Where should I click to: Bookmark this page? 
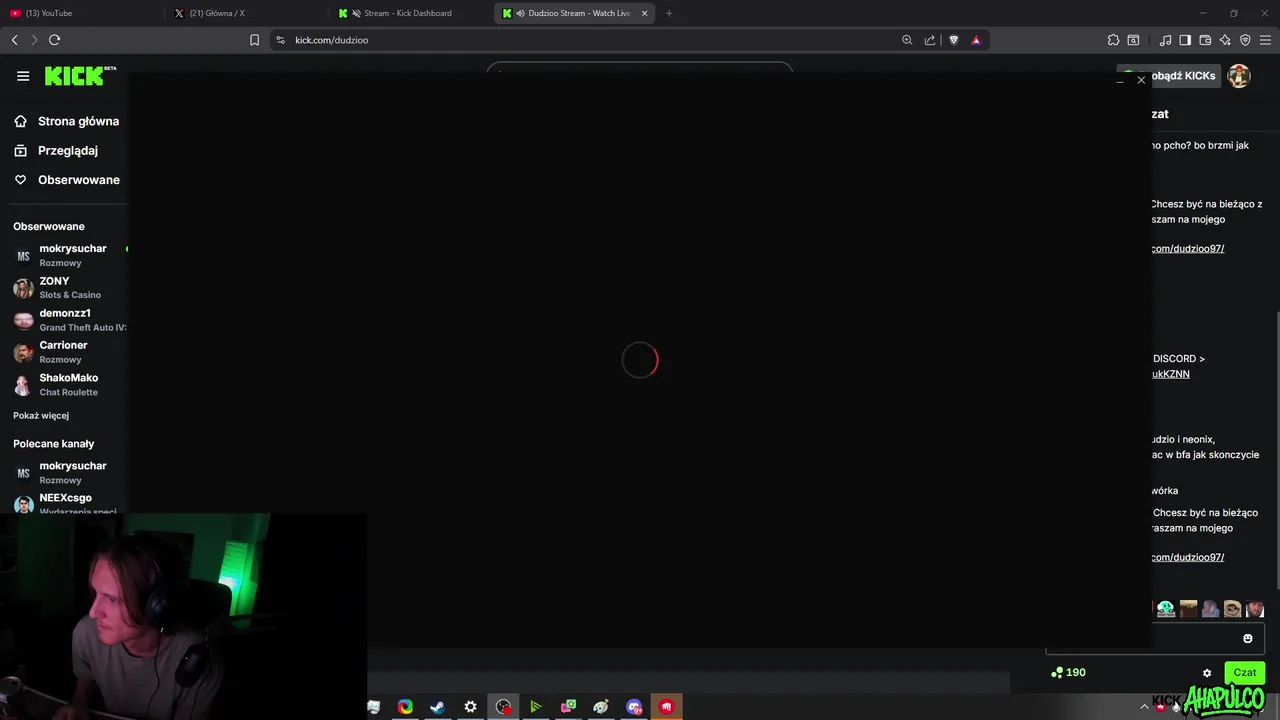tap(254, 40)
